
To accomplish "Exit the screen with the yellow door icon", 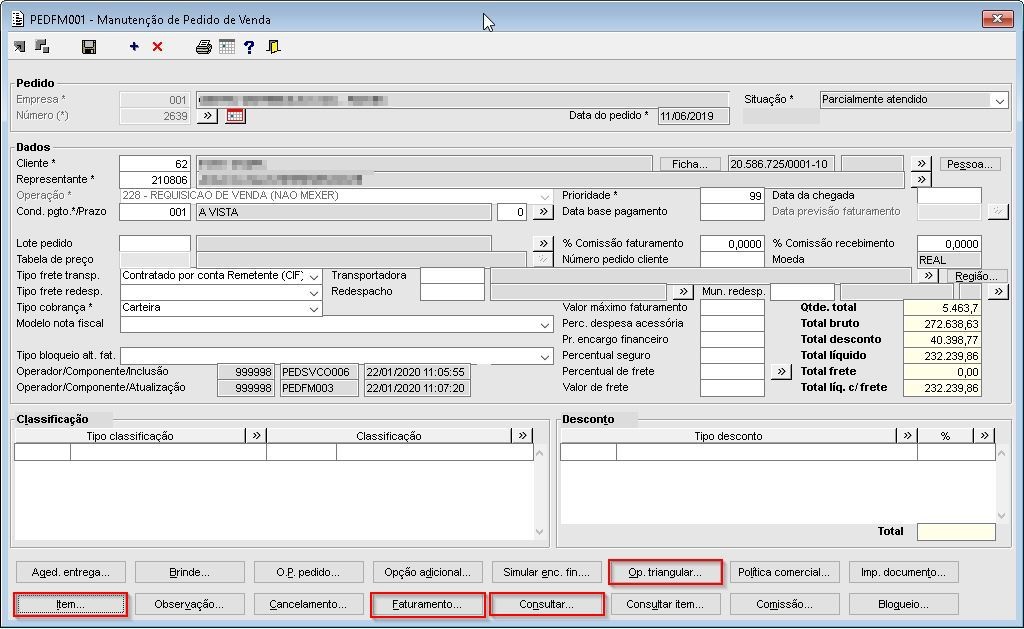I will [273, 47].
